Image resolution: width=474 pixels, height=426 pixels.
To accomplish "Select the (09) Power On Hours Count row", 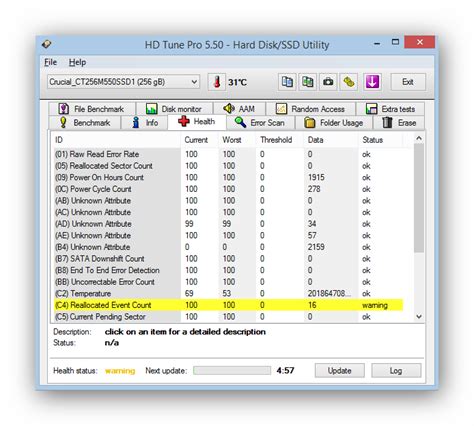I will (228, 177).
